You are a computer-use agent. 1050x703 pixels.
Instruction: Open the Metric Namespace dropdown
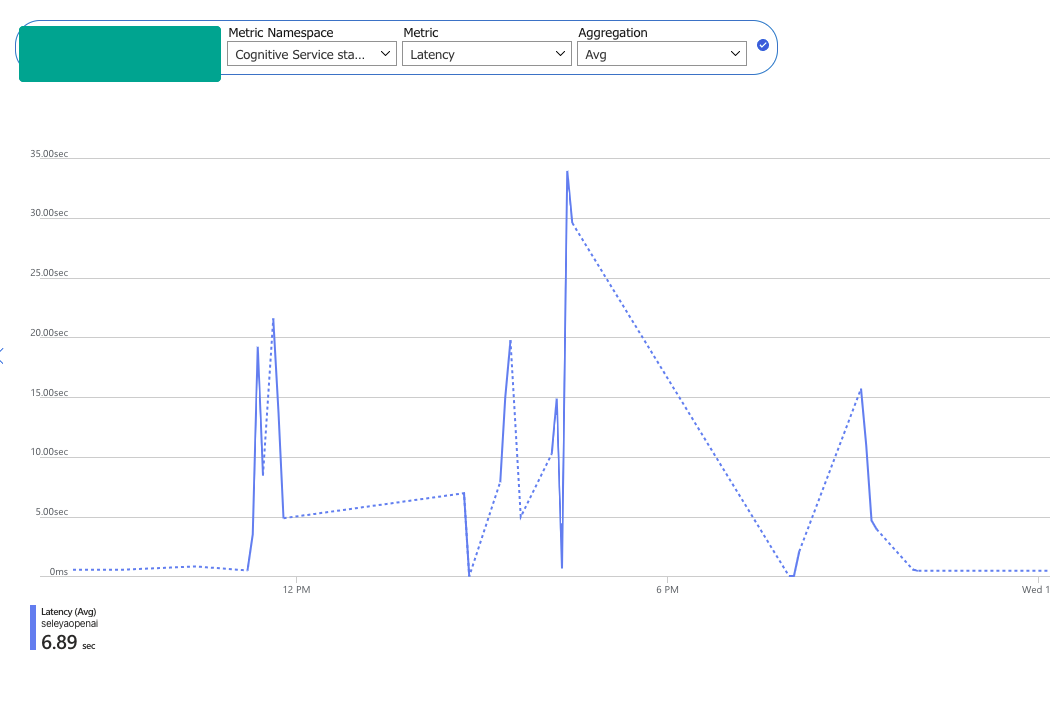(x=311, y=54)
